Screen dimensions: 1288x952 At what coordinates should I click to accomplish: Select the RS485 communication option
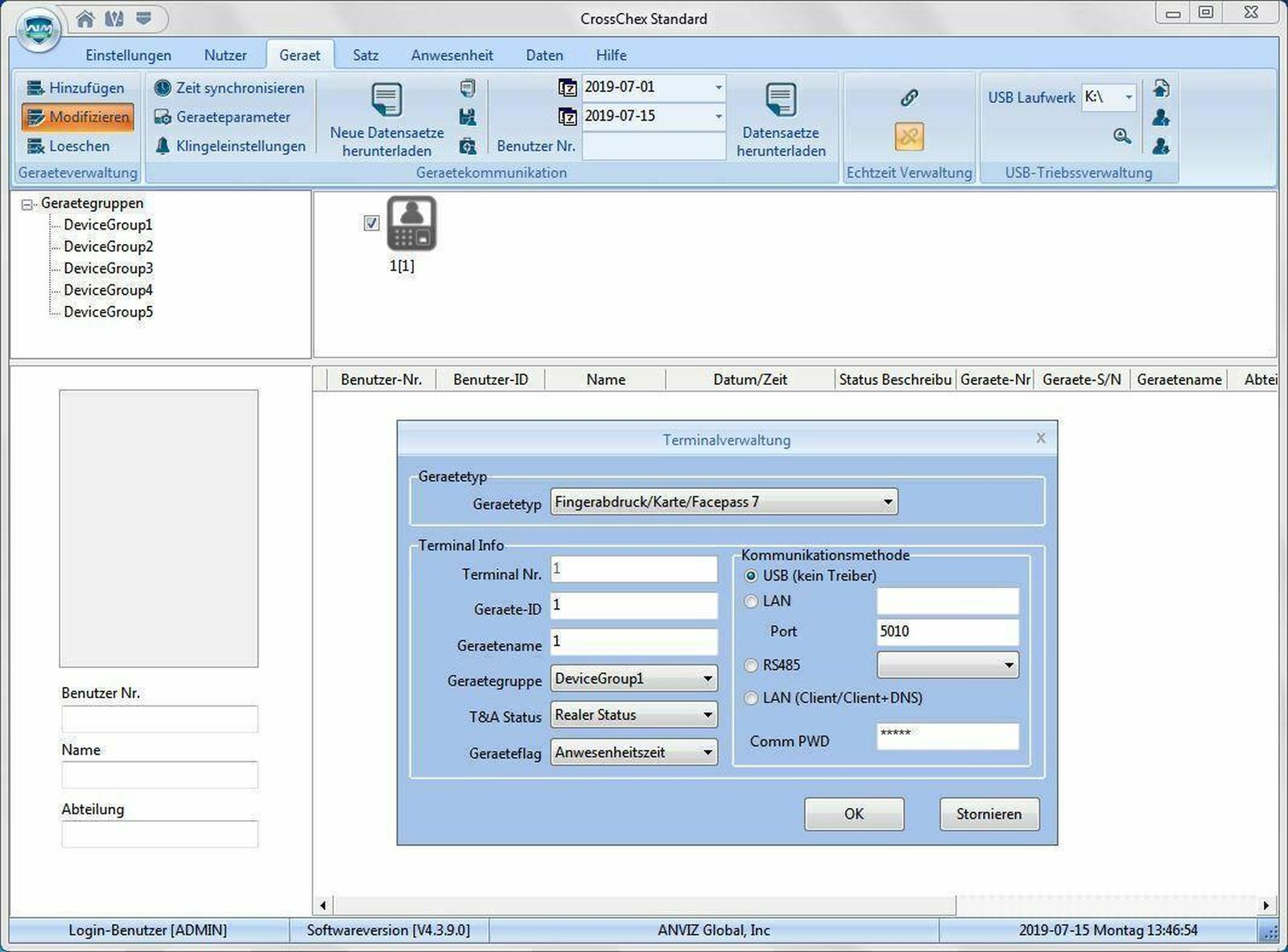coord(751,665)
